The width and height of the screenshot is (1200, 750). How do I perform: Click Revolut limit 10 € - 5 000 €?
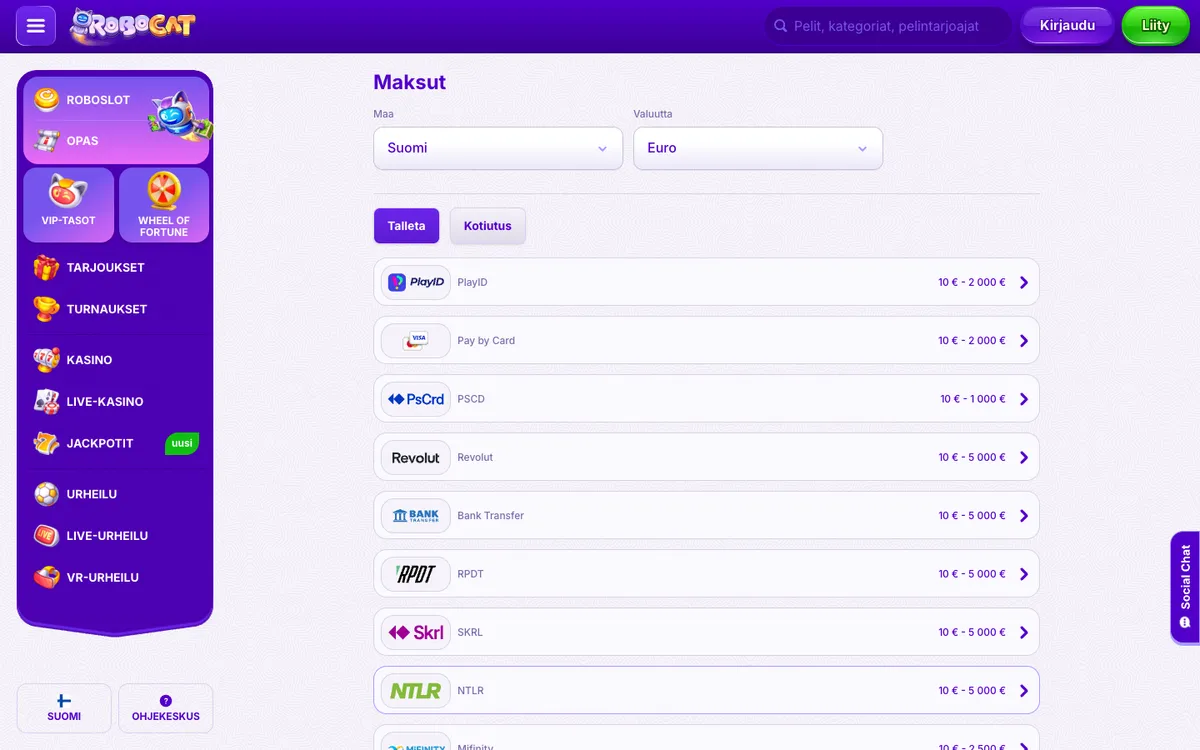pos(972,457)
